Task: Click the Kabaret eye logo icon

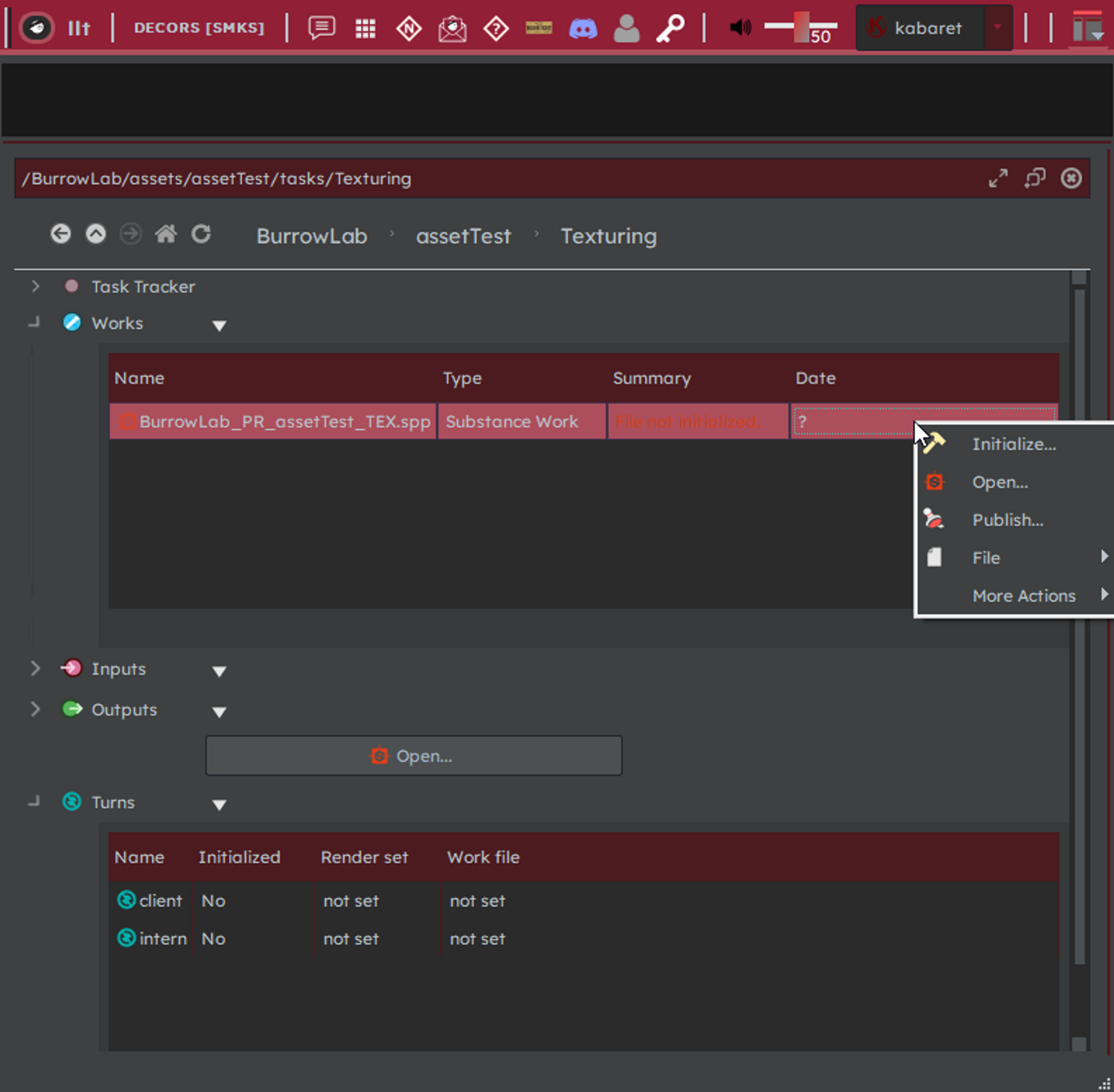Action: pos(37,27)
